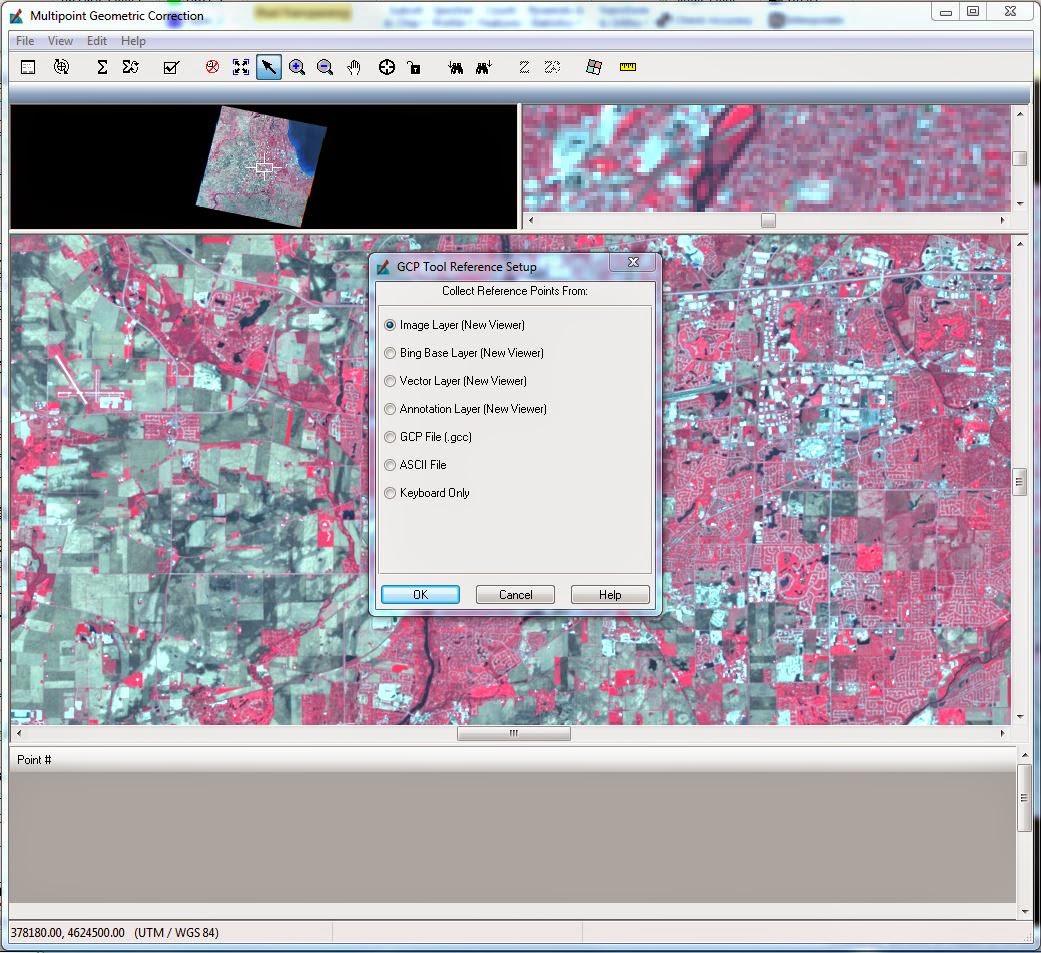
Task: Click the main viewer vertical scrollbar thumb
Action: pos(1020,481)
